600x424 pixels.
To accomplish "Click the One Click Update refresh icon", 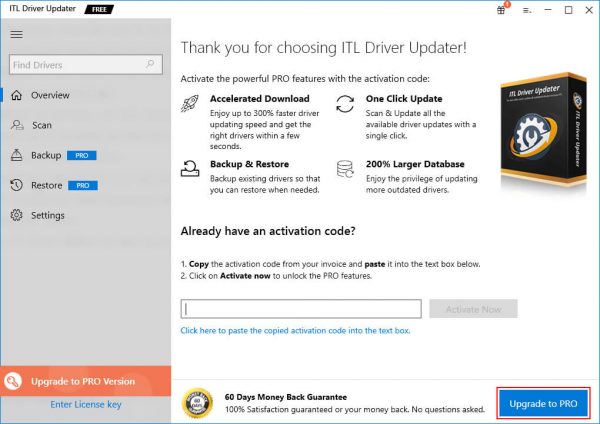I will (x=345, y=104).
